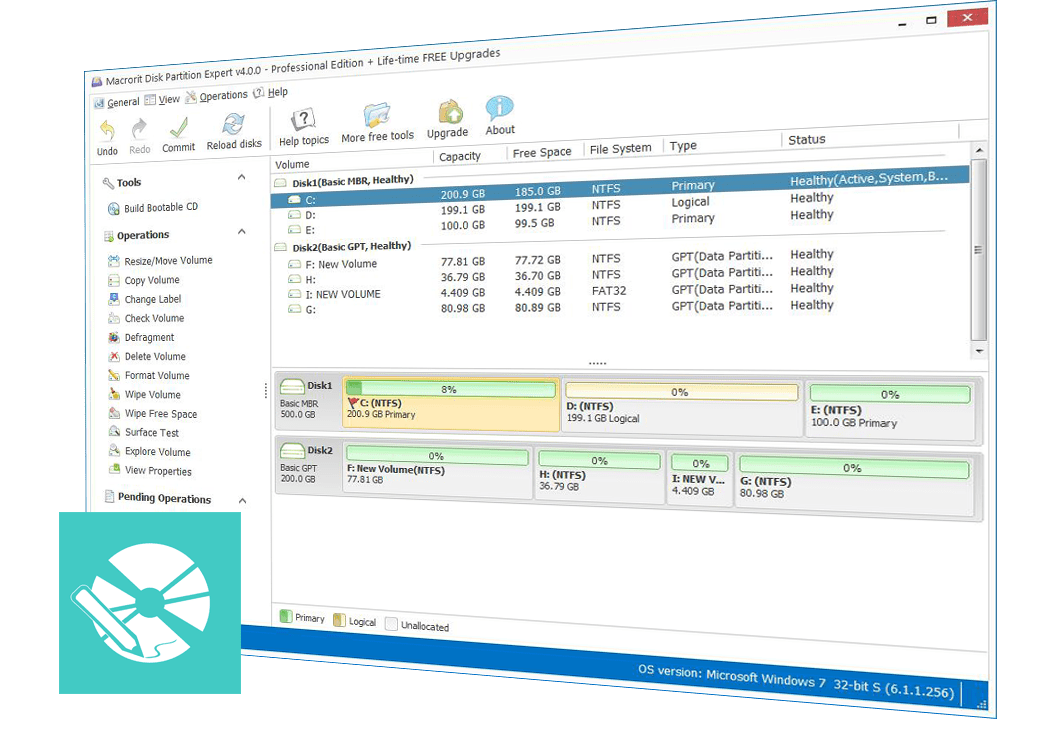This screenshot has width=1058, height=756.
Task: Click the D: (NTFS) 0% usage bar
Action: 681,392
